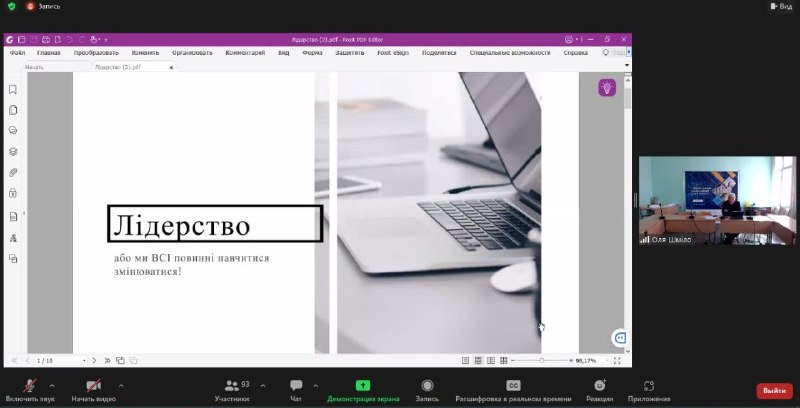Expand audio options arrow beside microphone
The width and height of the screenshot is (800, 408).
[x=52, y=386]
